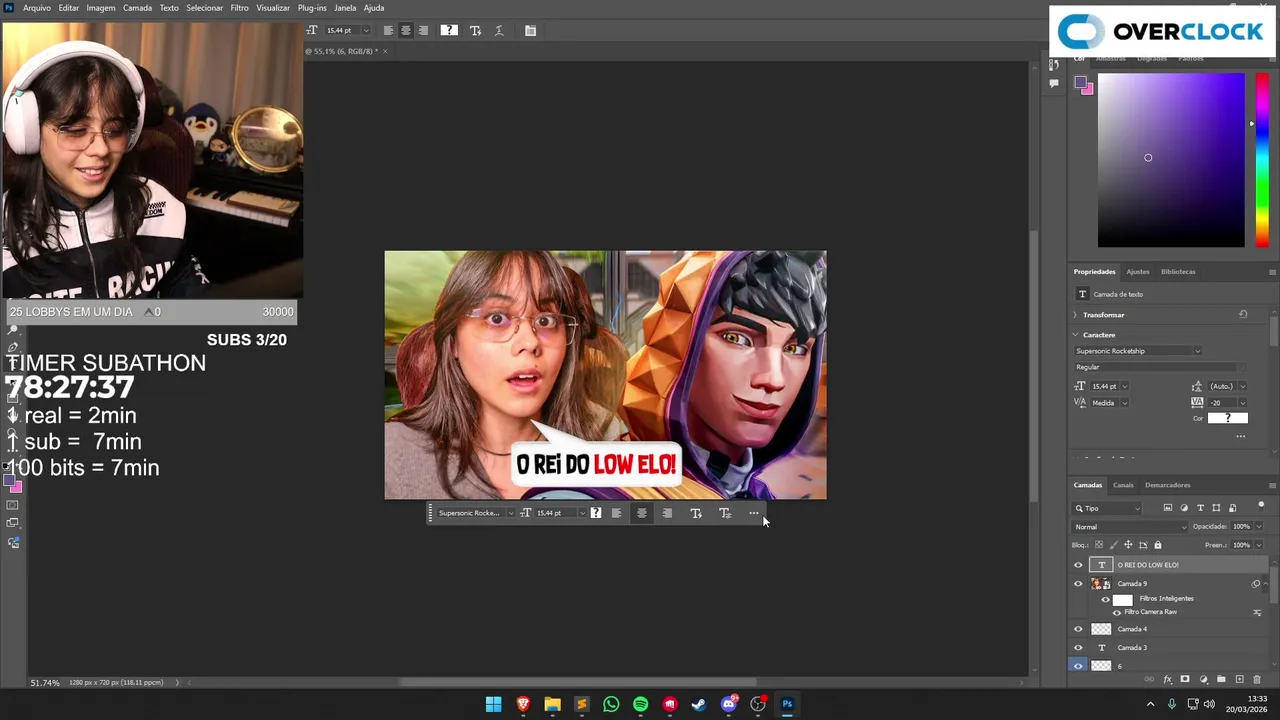The height and width of the screenshot is (720, 1280).
Task: Hide the Camada 4 layer
Action: [x=1078, y=629]
